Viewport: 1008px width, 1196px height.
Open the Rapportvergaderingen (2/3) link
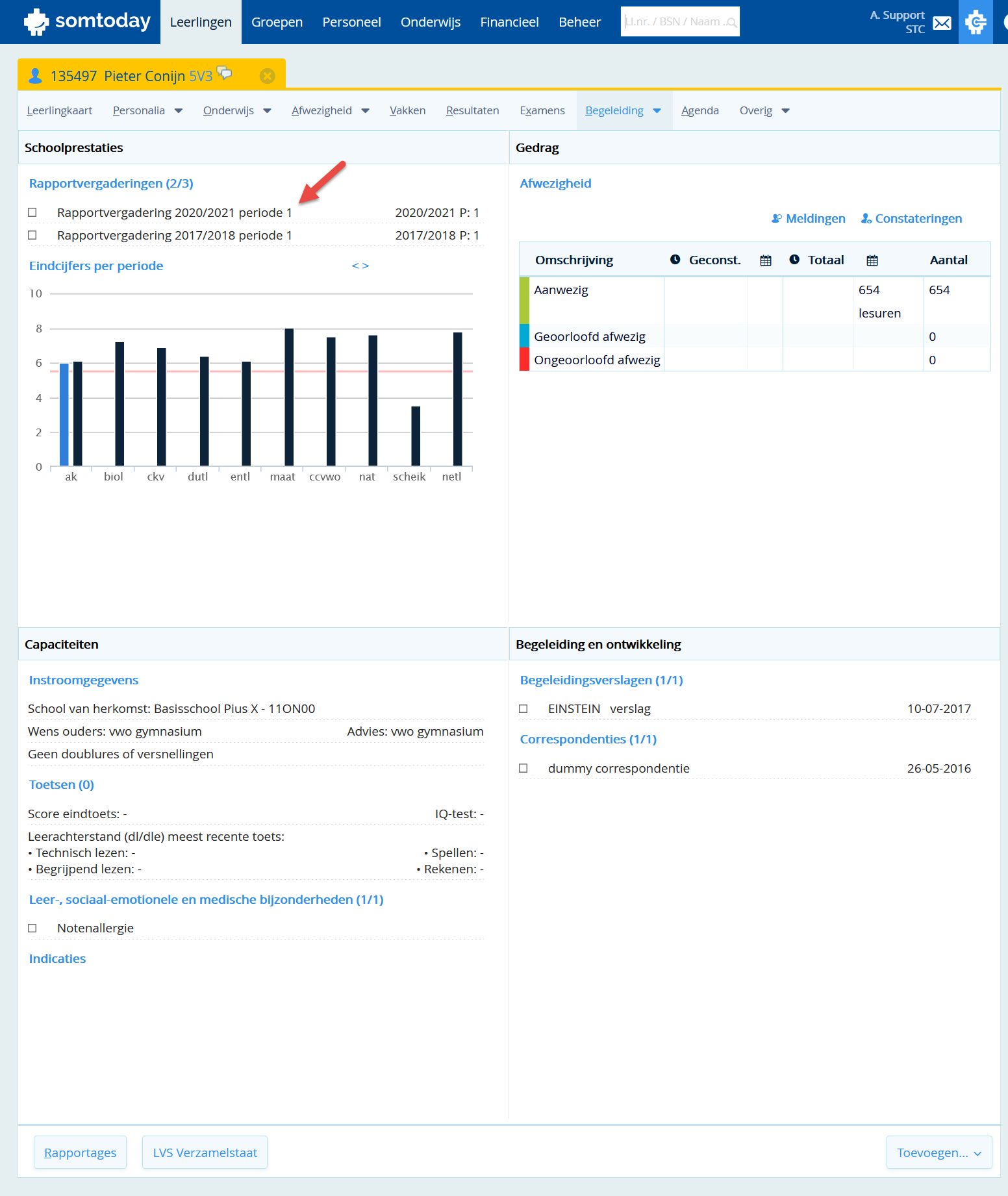tap(111, 184)
